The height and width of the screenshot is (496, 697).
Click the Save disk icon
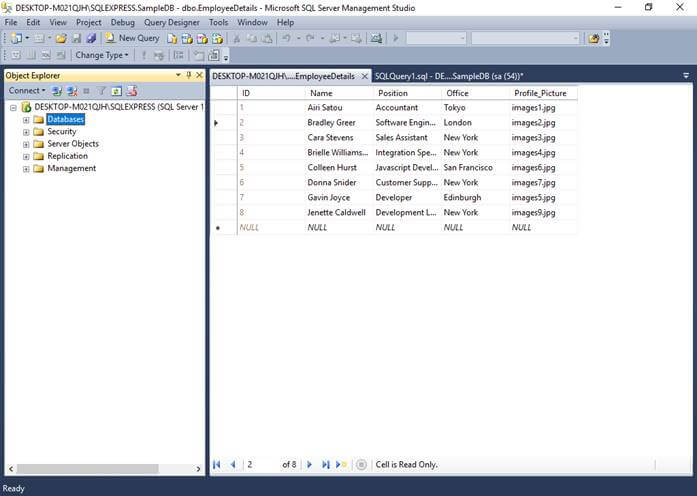(76, 39)
